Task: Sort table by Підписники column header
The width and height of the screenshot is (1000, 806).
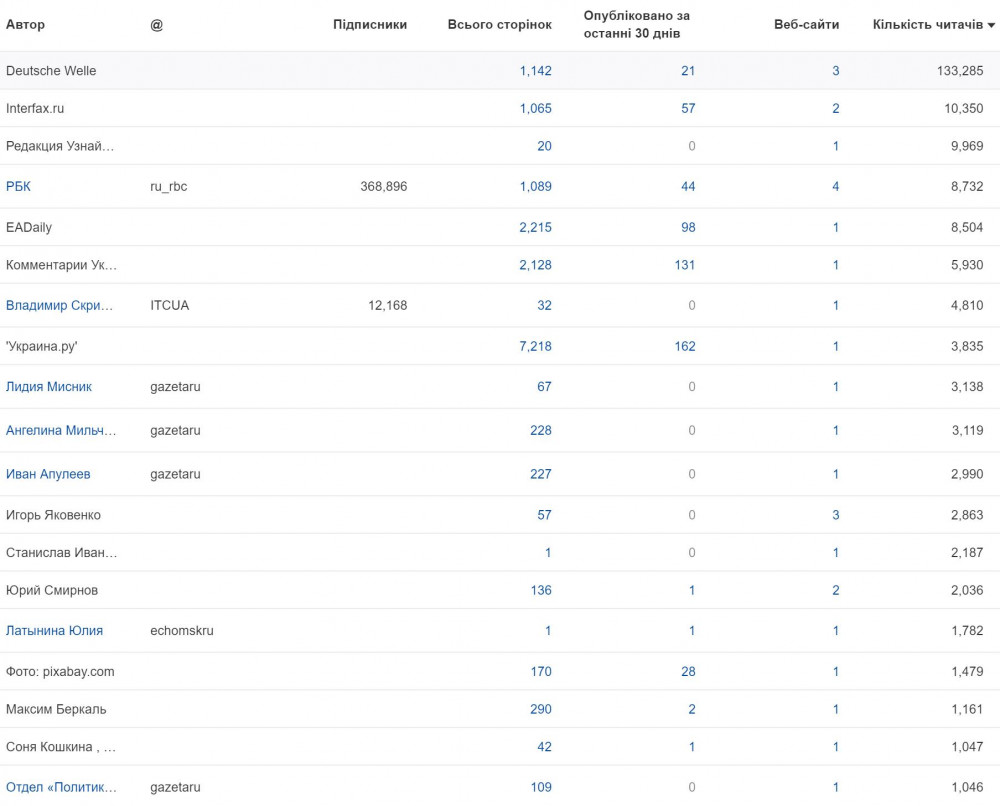Action: coord(370,25)
